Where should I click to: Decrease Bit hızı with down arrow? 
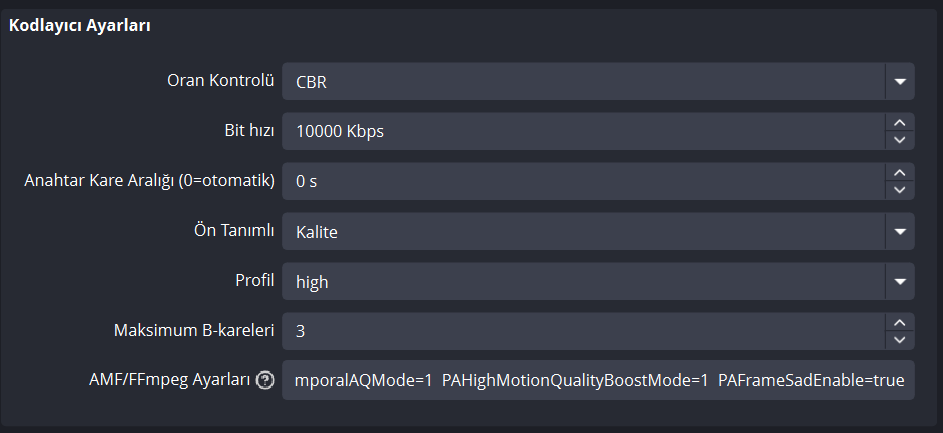(x=900, y=140)
